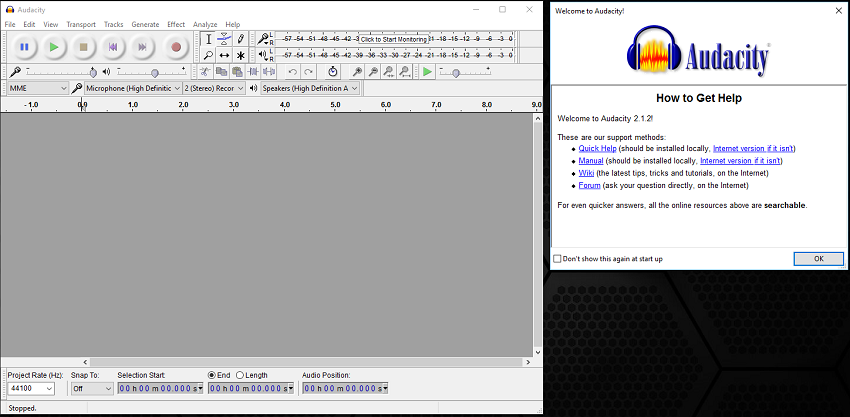The width and height of the screenshot is (850, 417).
Task: Click the Sync-Lock Tracks clock icon
Action: click(x=333, y=72)
